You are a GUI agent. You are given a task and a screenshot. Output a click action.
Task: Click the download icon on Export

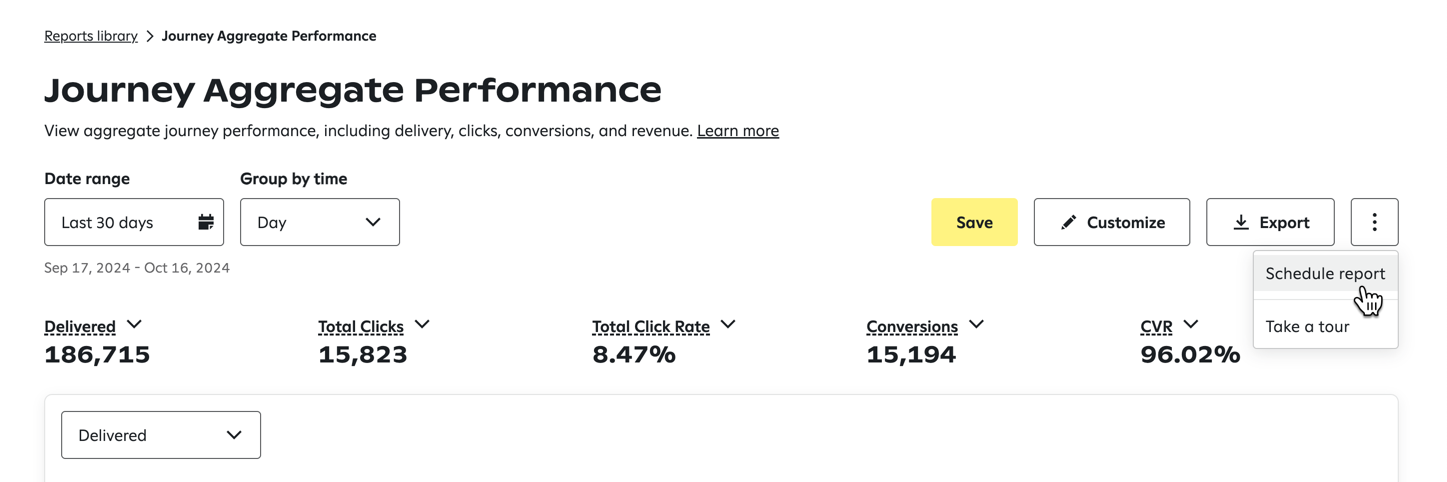point(1240,222)
